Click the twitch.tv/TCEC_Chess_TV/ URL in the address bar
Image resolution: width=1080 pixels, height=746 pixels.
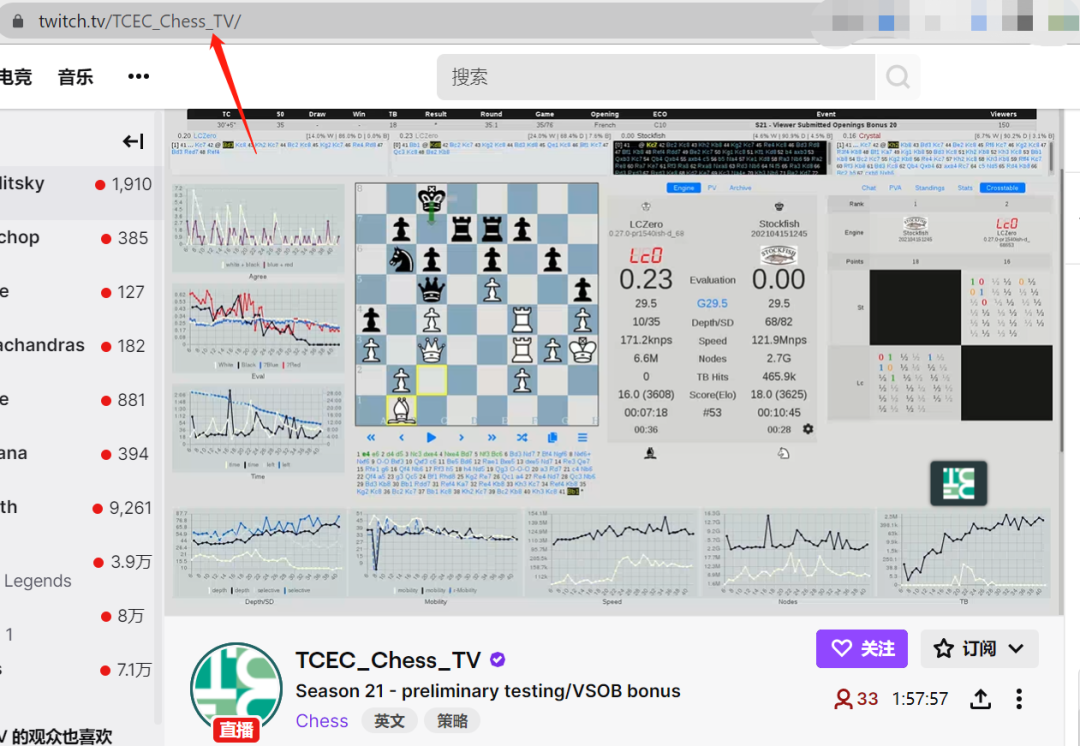coord(140,21)
